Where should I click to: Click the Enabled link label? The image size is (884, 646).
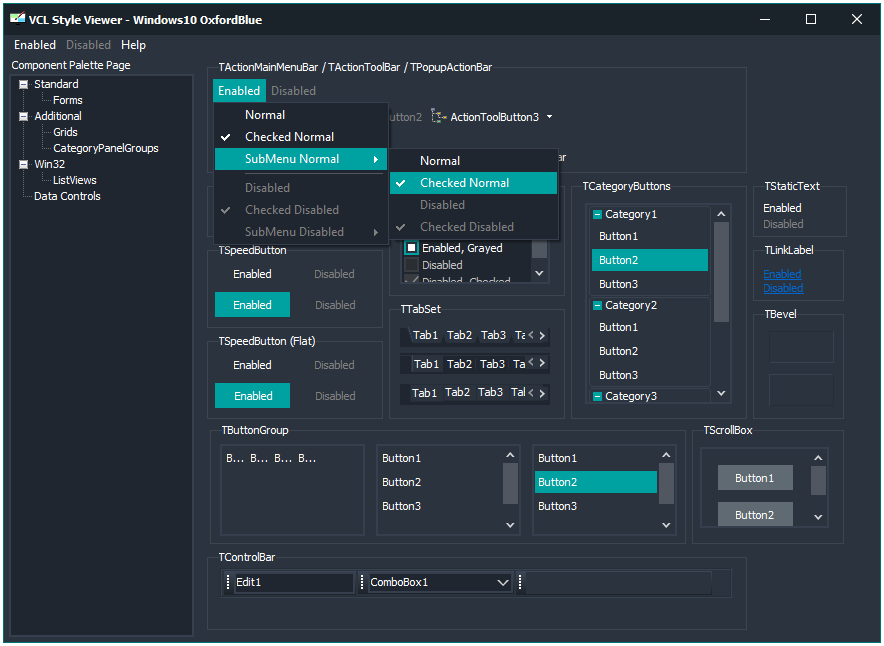pyautogui.click(x=782, y=274)
